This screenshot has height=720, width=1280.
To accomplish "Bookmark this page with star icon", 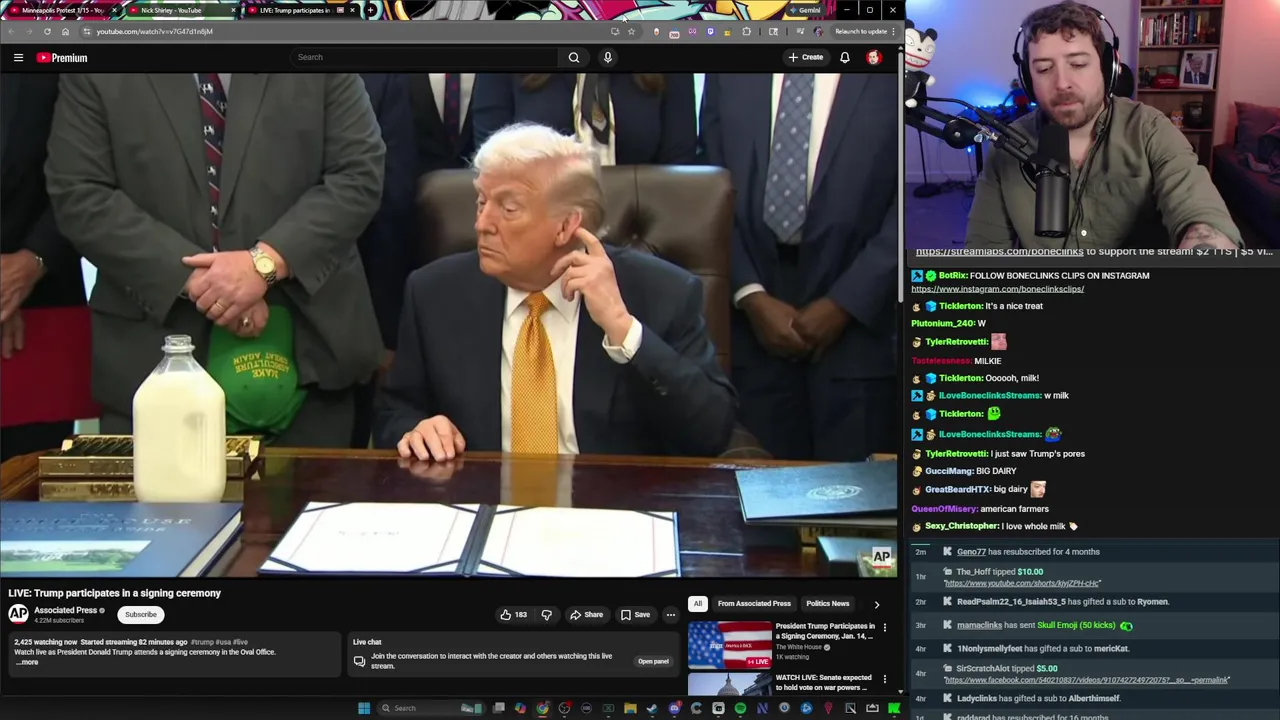I will [631, 31].
